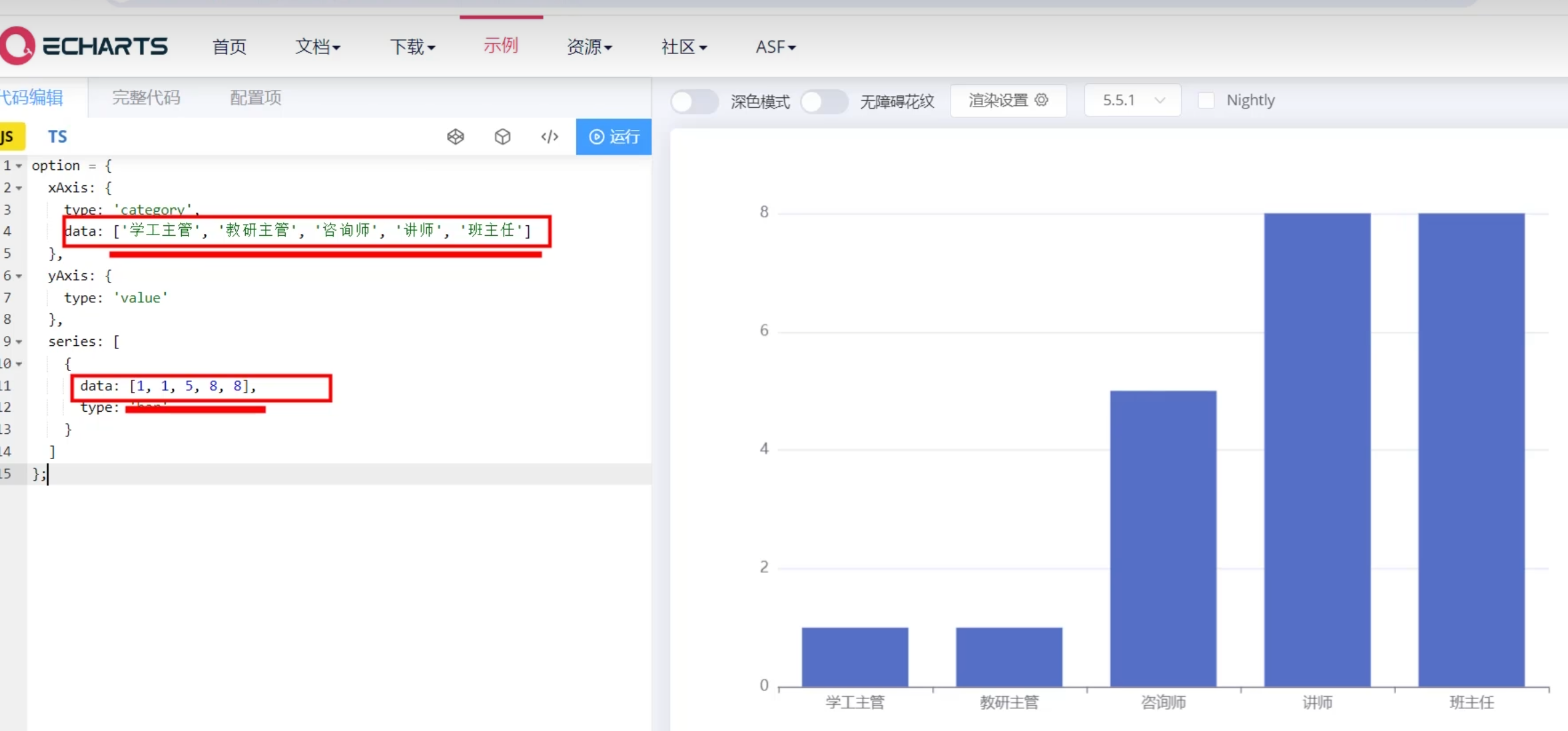Image resolution: width=1568 pixels, height=731 pixels.
Task: Click the code brackets format icon
Action: (x=550, y=137)
